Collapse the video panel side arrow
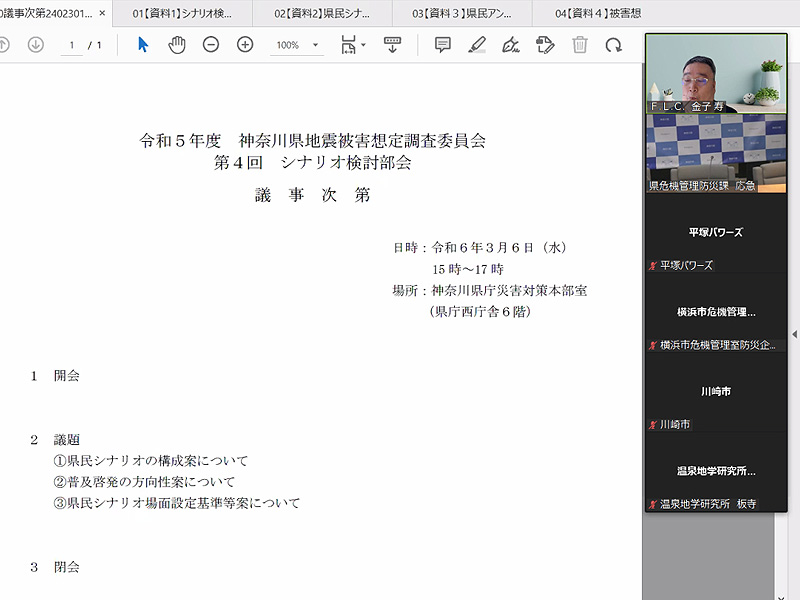This screenshot has height=600, width=800. pos(794,334)
